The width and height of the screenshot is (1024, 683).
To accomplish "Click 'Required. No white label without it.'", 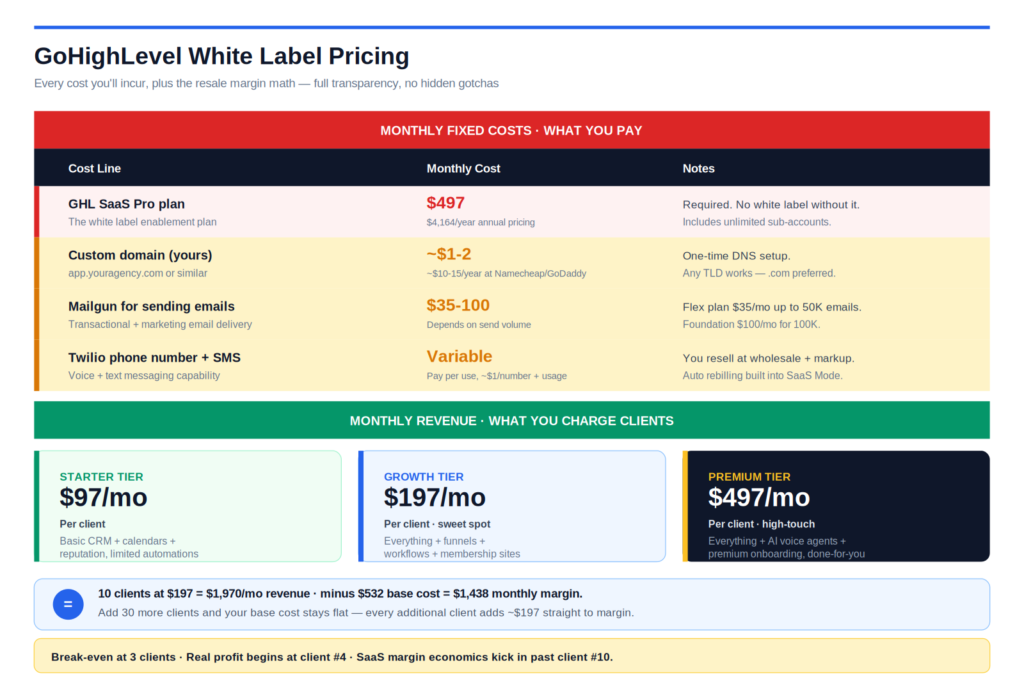I will [x=771, y=204].
